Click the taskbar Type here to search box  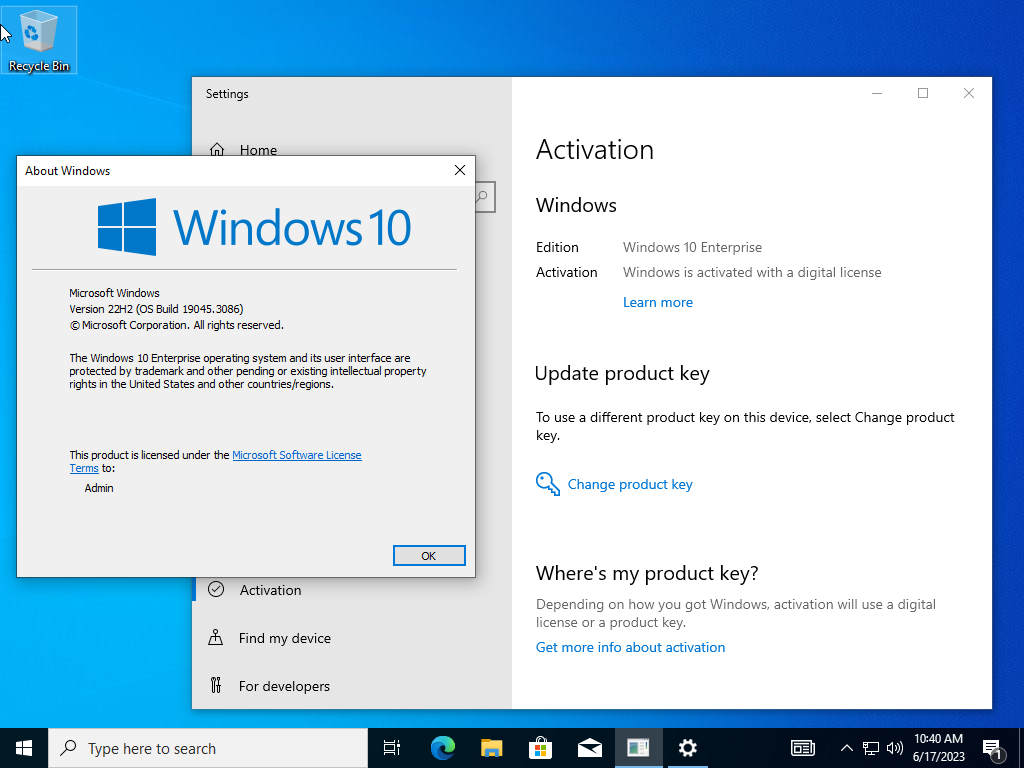pos(208,748)
